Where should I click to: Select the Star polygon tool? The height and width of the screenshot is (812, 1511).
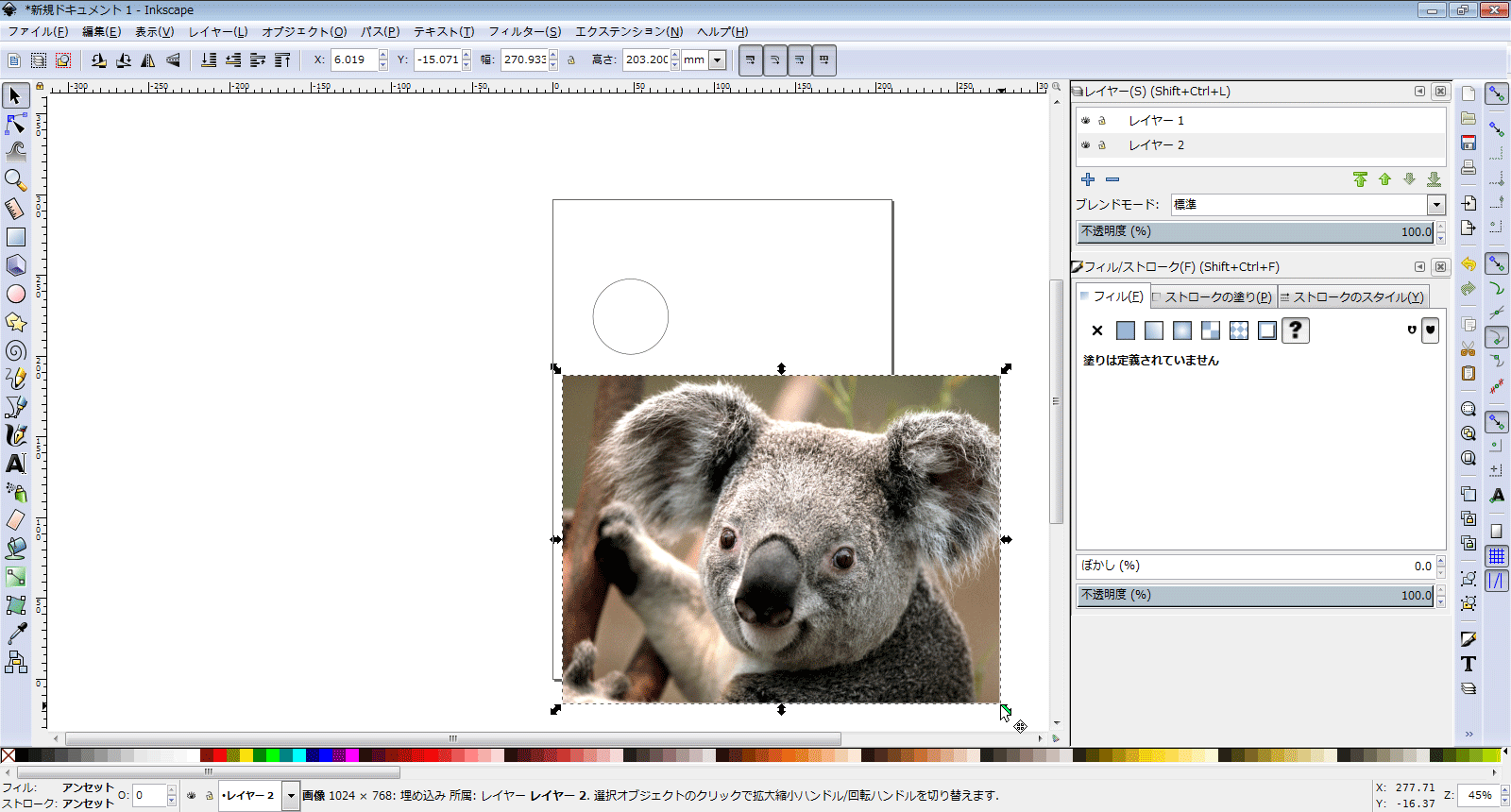point(16,322)
